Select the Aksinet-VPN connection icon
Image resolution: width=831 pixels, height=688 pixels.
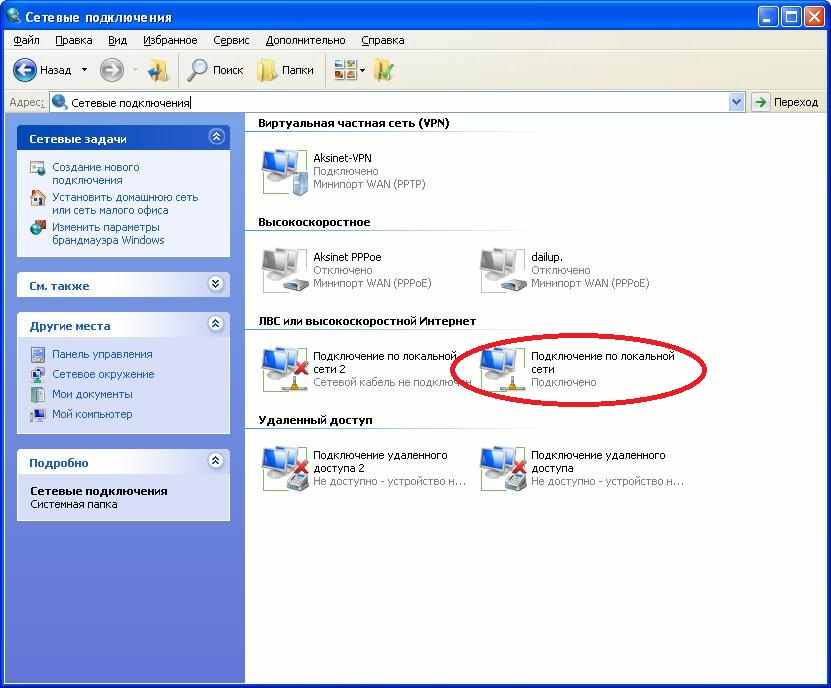285,172
